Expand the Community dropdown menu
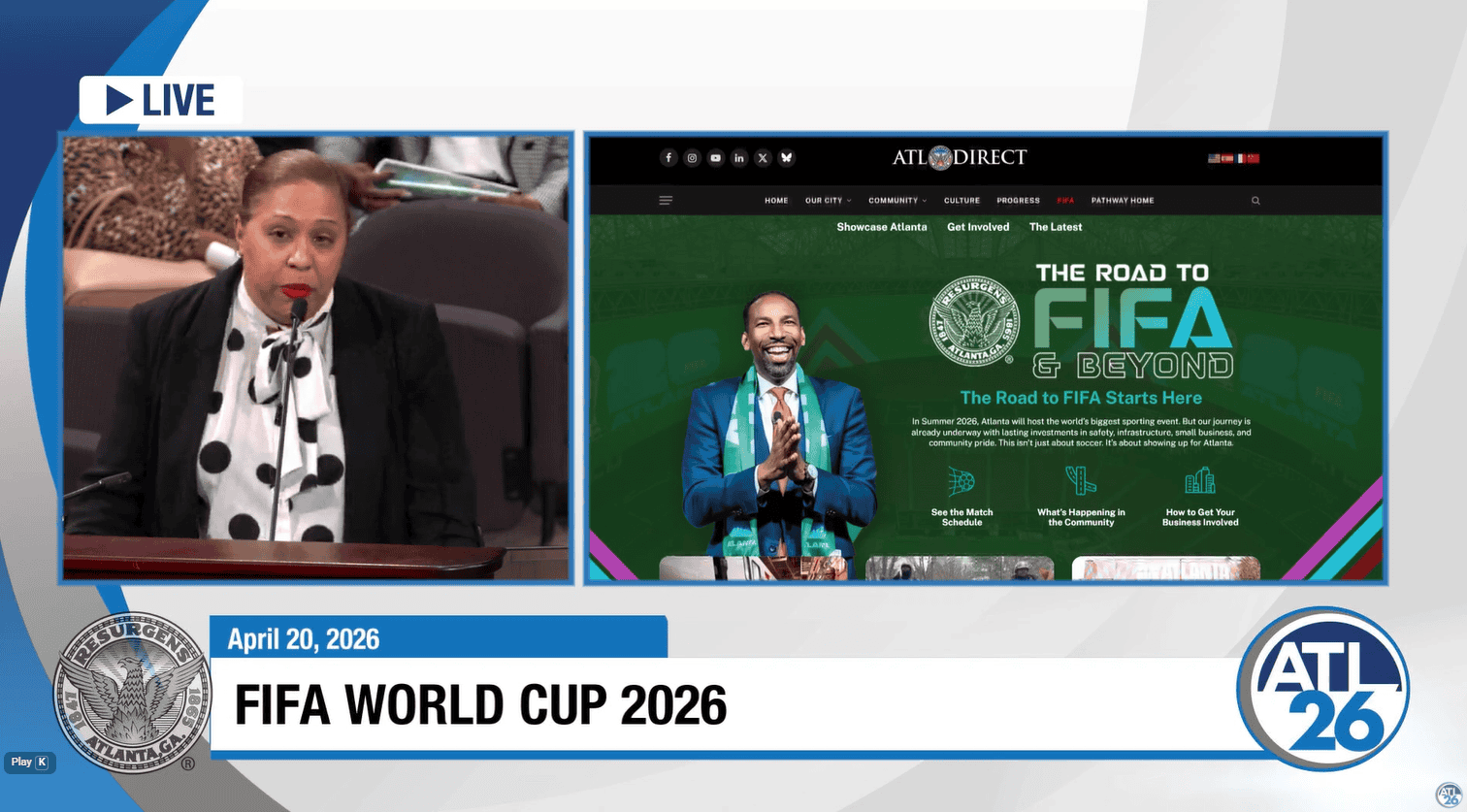The image size is (1467, 812). click(897, 201)
